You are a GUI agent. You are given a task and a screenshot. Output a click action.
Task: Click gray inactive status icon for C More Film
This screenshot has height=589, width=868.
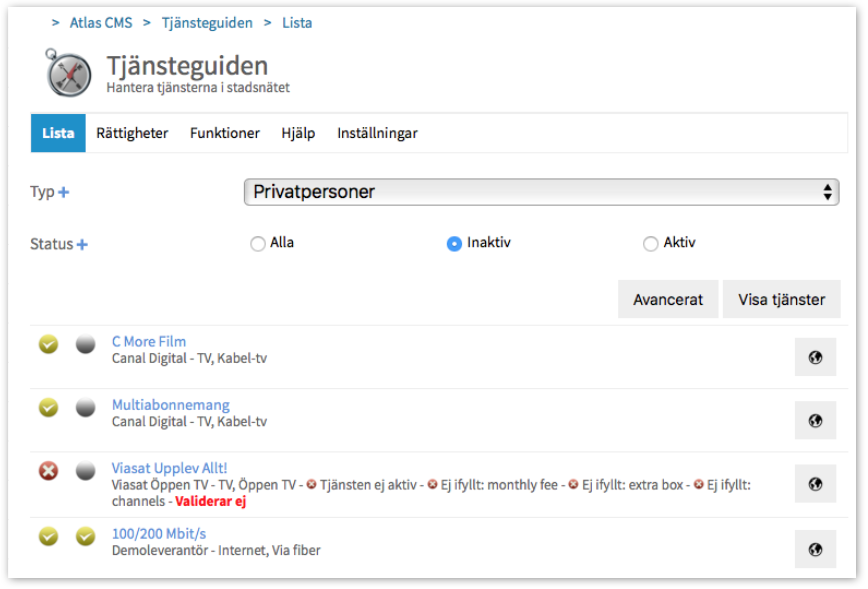[x=86, y=345]
